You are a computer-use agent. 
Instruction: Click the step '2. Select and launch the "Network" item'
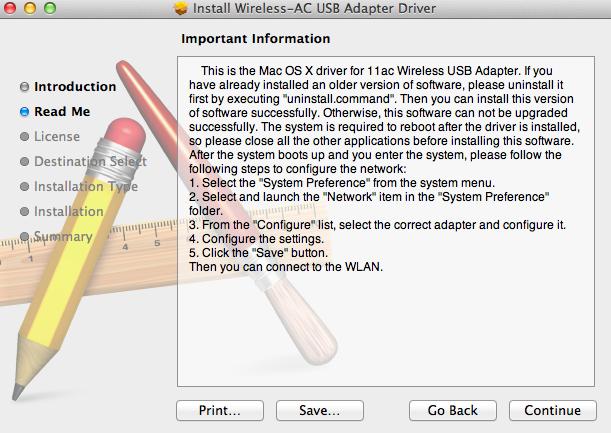(x=369, y=204)
